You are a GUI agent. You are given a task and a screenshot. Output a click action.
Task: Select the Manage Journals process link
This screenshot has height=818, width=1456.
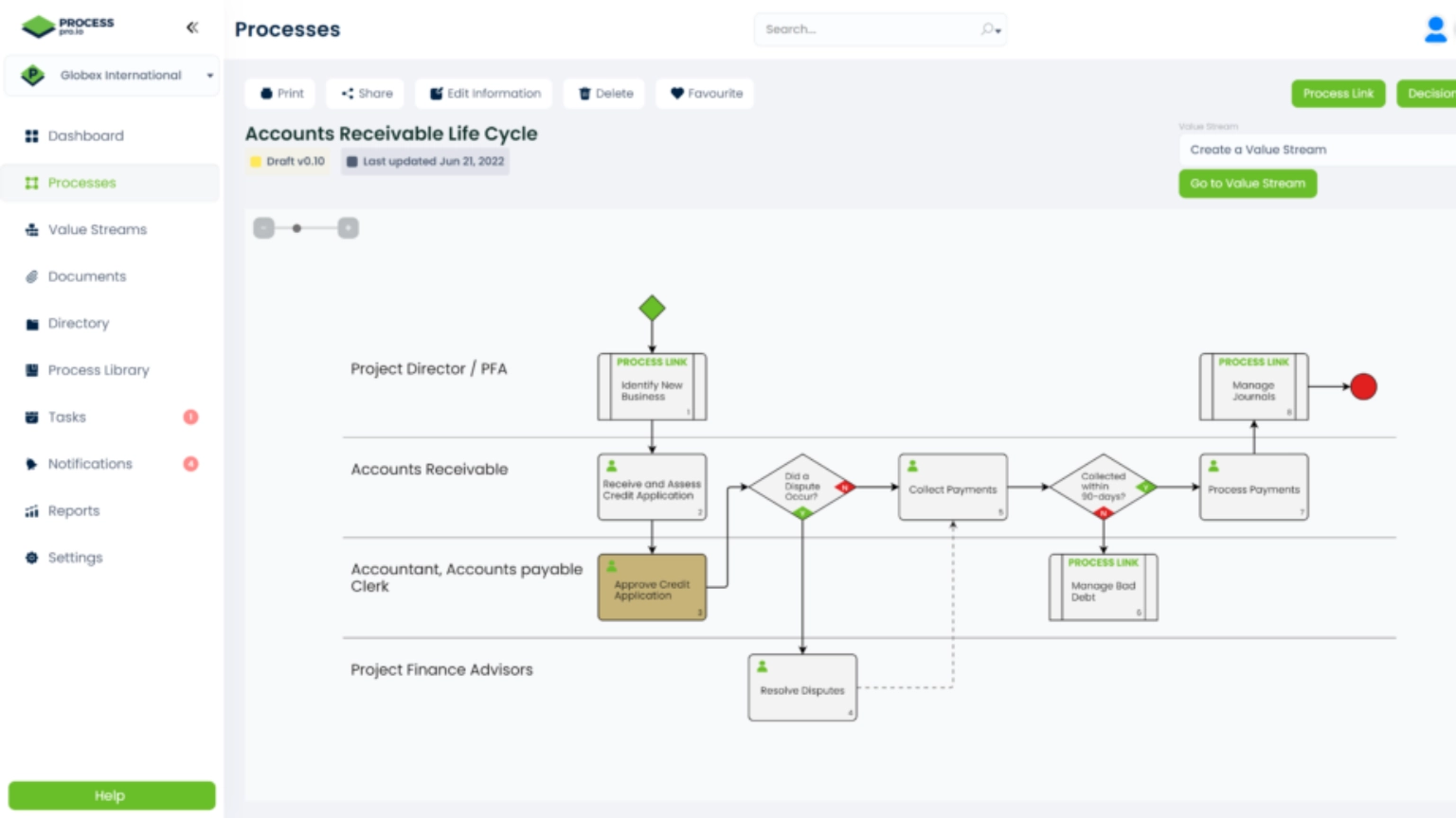pyautogui.click(x=1254, y=387)
